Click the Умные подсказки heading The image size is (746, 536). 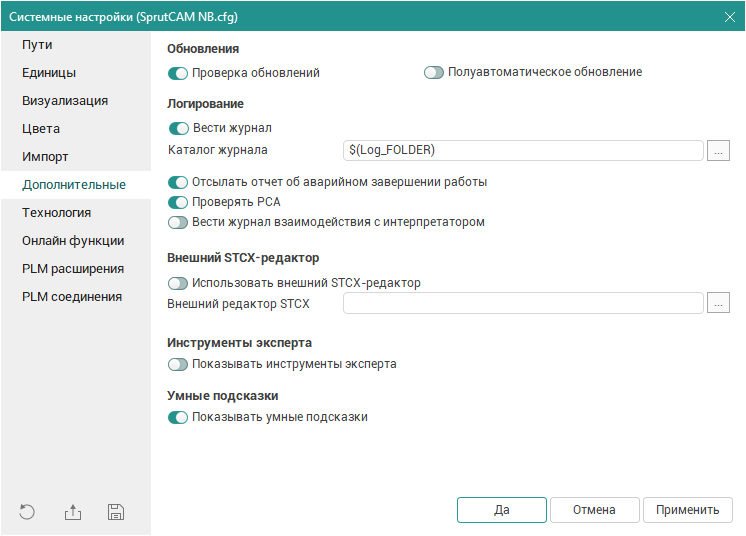click(223, 396)
